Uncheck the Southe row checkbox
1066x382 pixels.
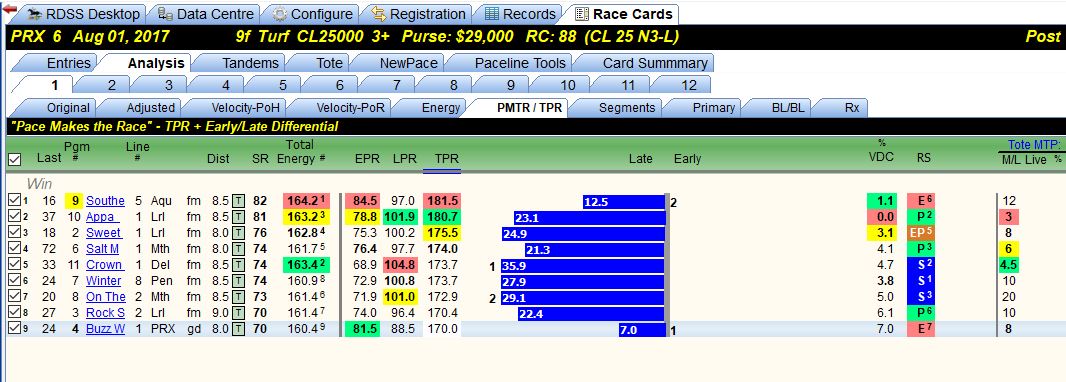[14, 201]
